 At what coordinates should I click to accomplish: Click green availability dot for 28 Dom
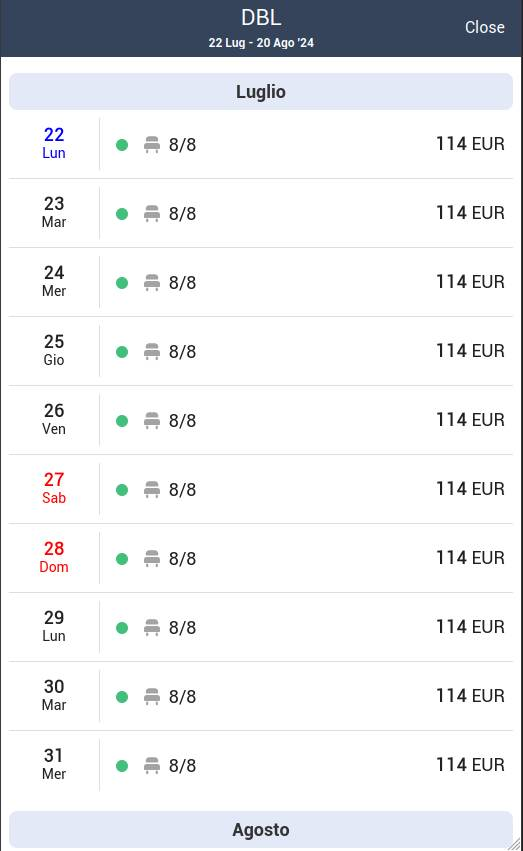tap(122, 558)
